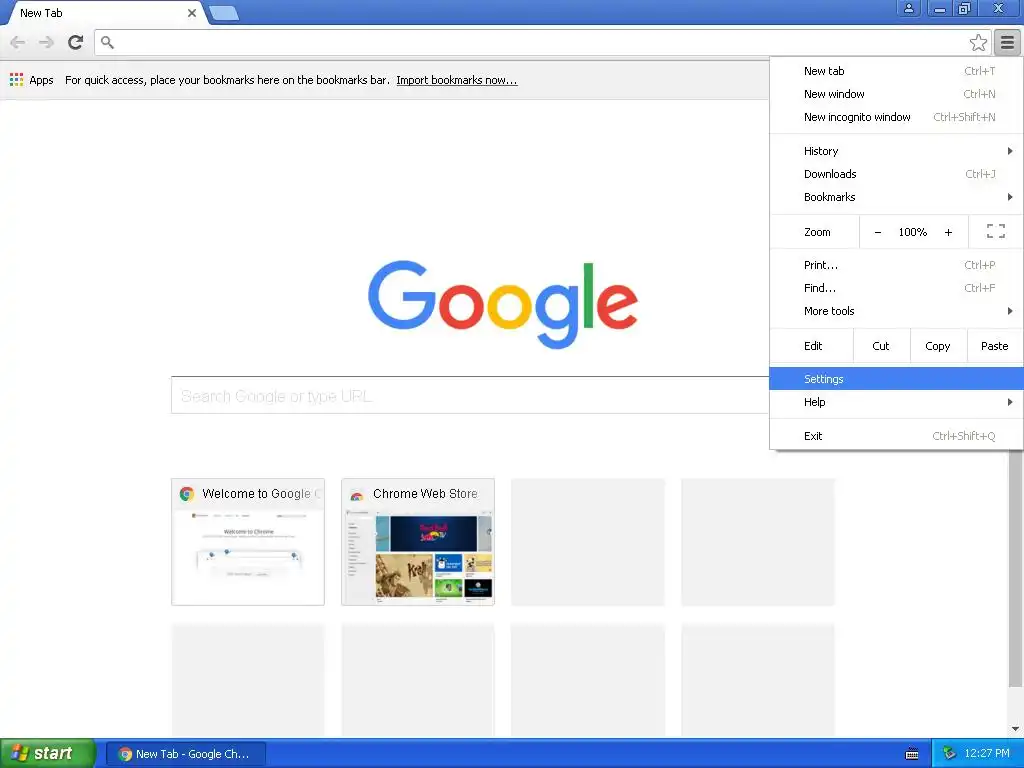The image size is (1024, 768).
Task: Click the scrollbar down arrow
Action: (x=1016, y=729)
